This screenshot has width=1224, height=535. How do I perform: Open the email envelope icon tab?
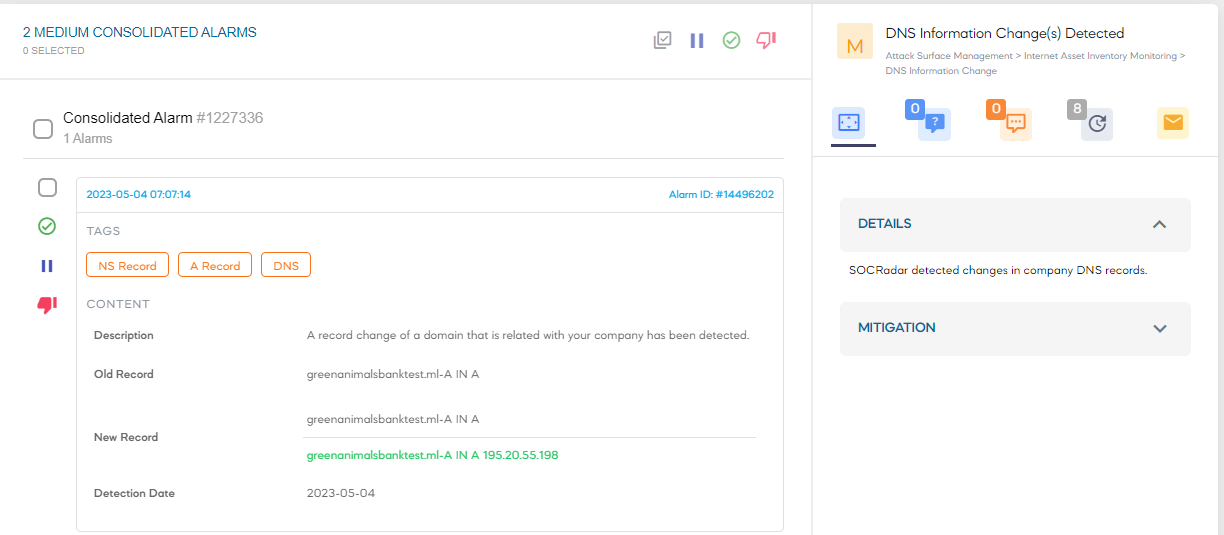[x=1173, y=123]
